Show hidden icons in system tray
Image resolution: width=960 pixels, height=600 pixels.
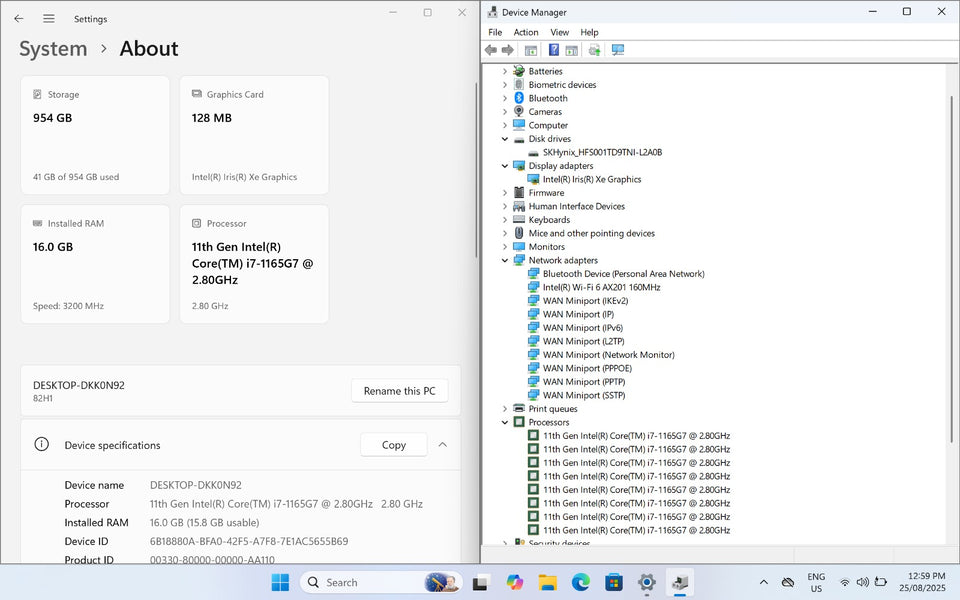(x=763, y=582)
